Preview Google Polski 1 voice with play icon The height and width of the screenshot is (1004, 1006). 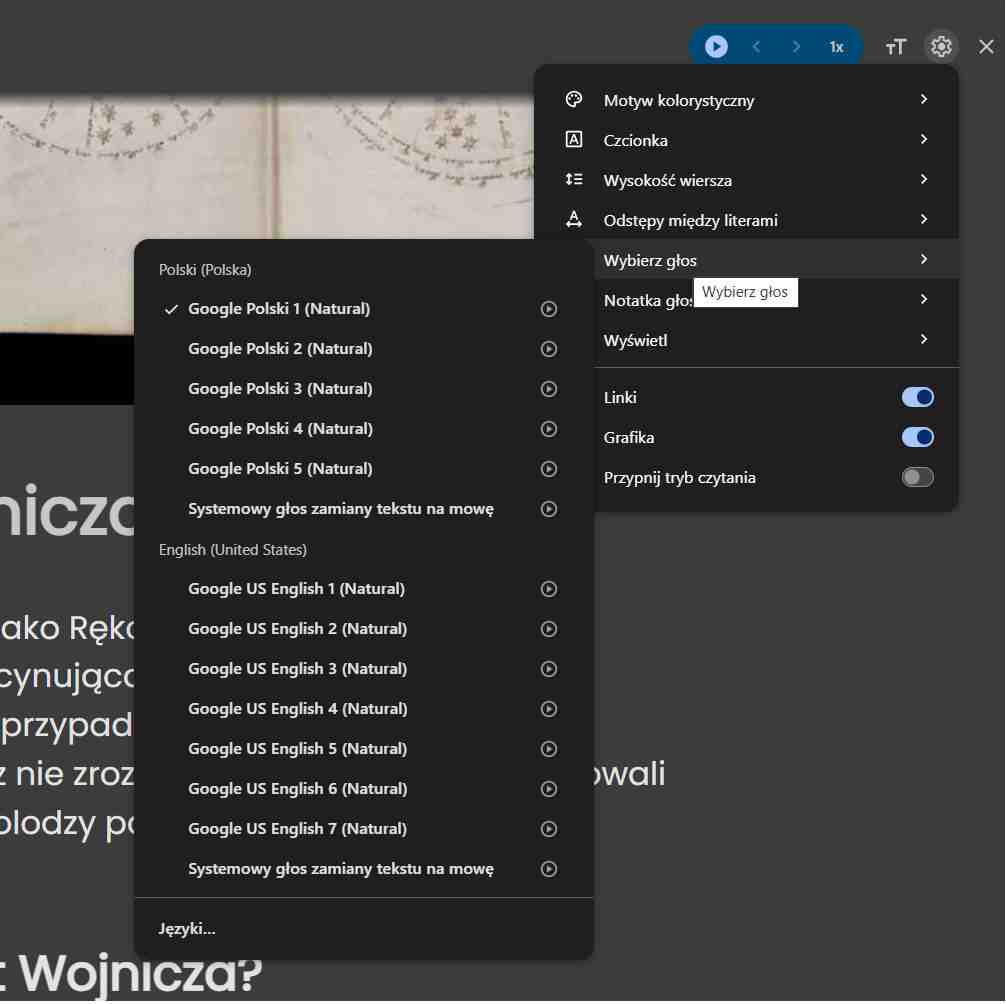(549, 309)
